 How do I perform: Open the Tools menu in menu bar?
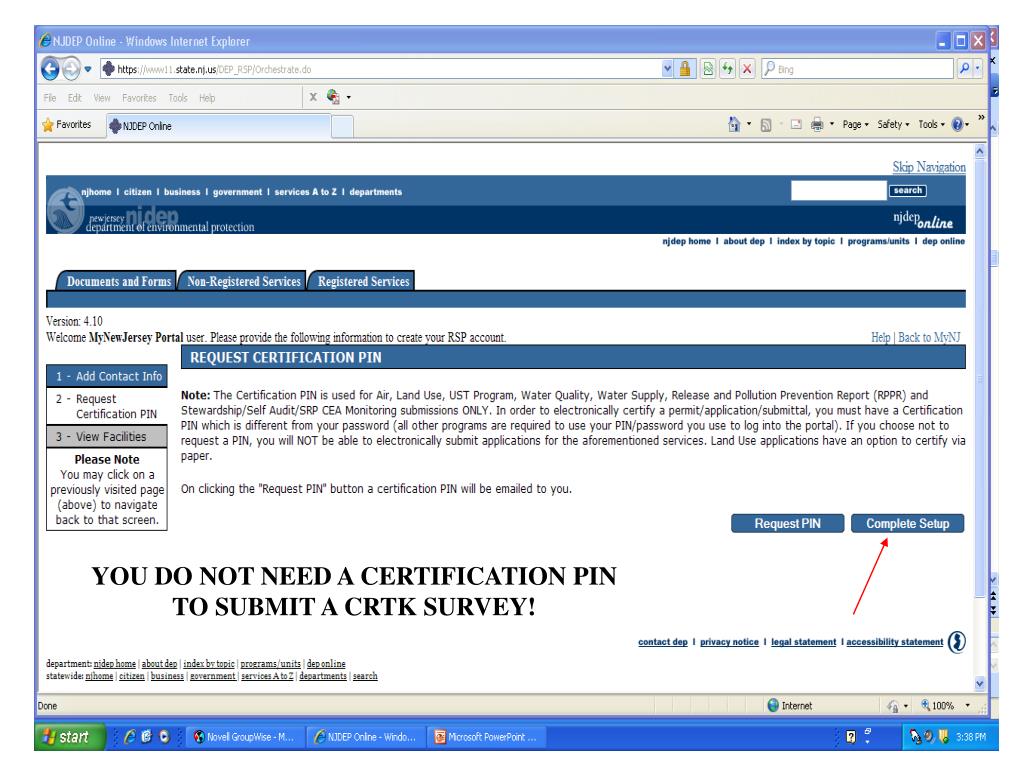(x=178, y=98)
